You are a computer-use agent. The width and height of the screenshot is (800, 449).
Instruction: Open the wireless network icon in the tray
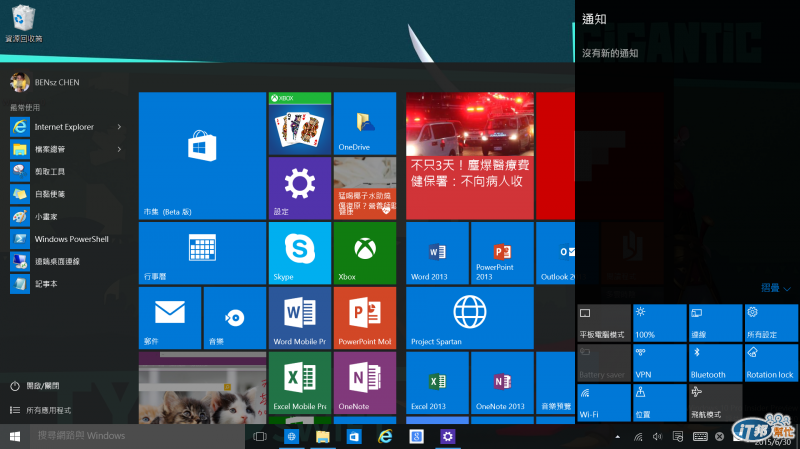pyautogui.click(x=638, y=437)
